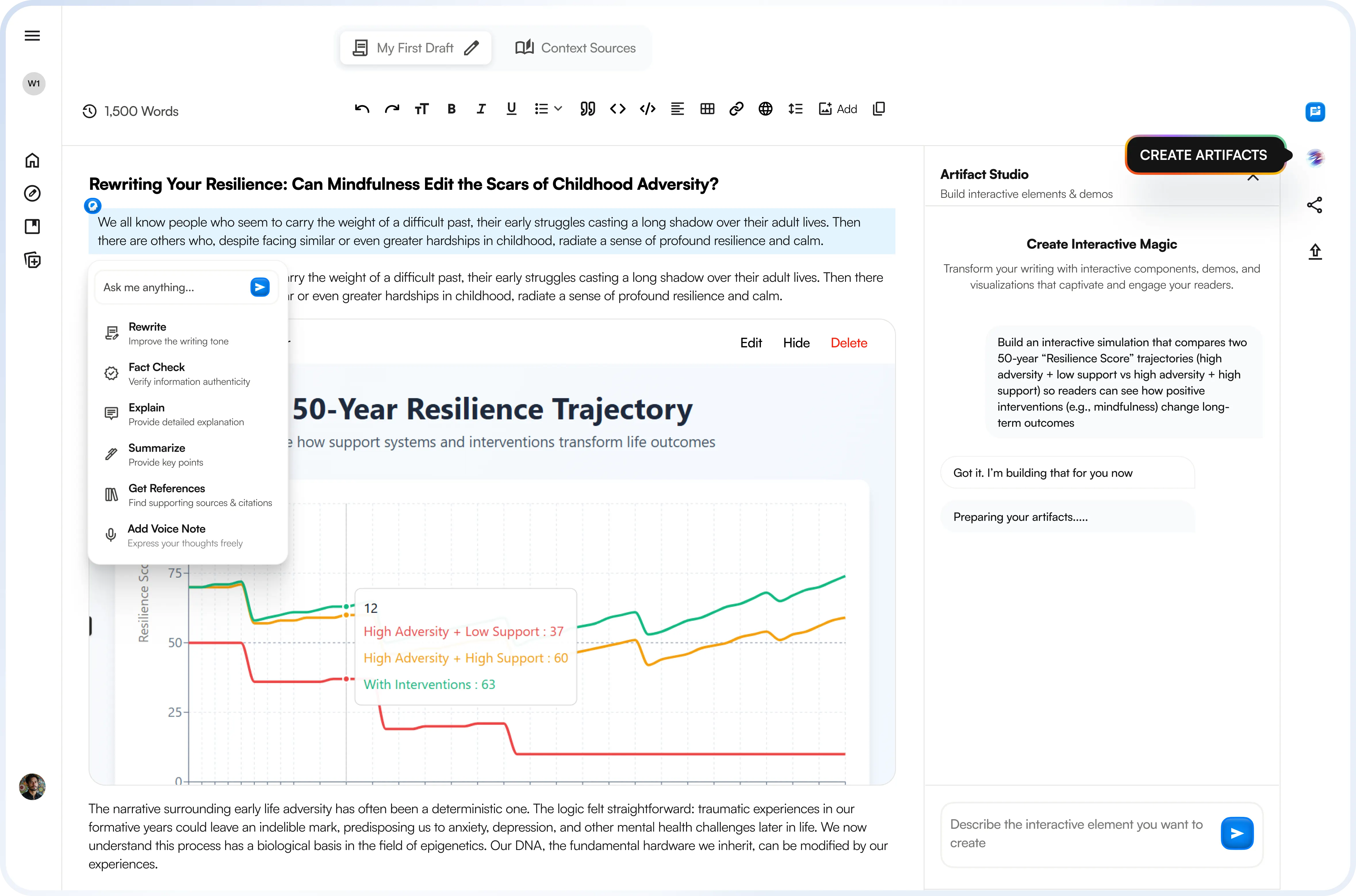
Task: Open the globe web embed icon
Action: click(766, 109)
